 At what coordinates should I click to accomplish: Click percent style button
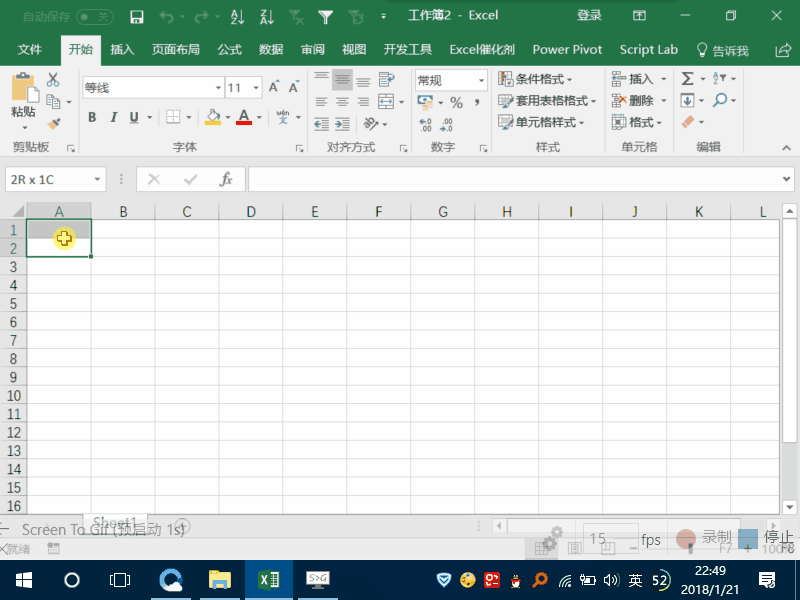(x=457, y=103)
